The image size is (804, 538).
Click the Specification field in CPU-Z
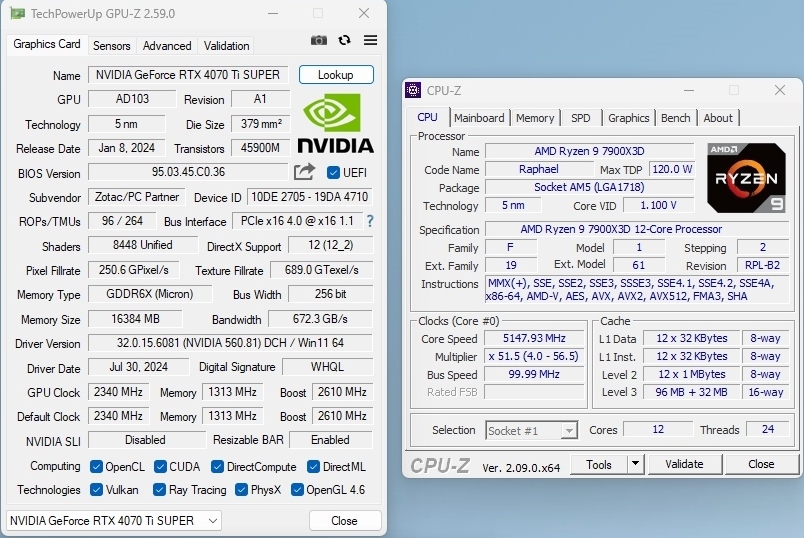point(637,229)
